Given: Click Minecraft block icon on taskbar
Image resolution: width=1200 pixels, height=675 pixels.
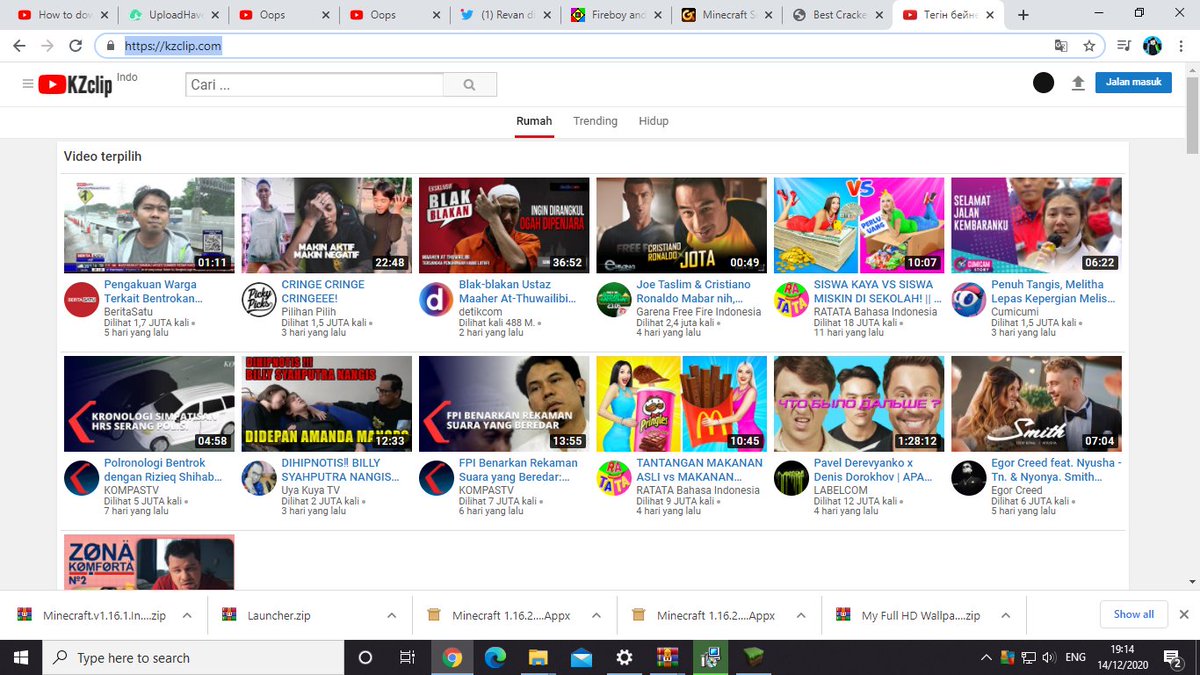Looking at the screenshot, I should [753, 657].
